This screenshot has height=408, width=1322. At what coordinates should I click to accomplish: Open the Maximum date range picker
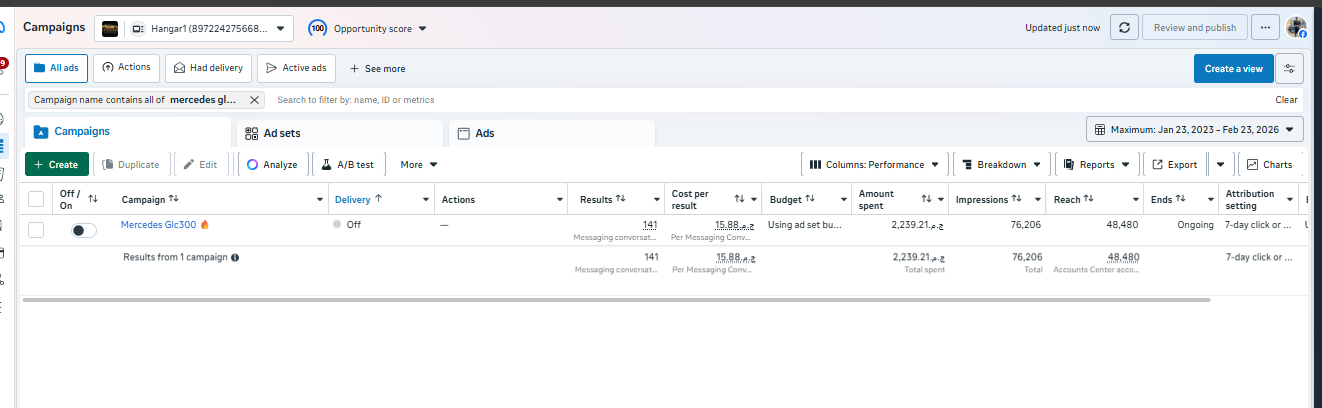(1195, 130)
